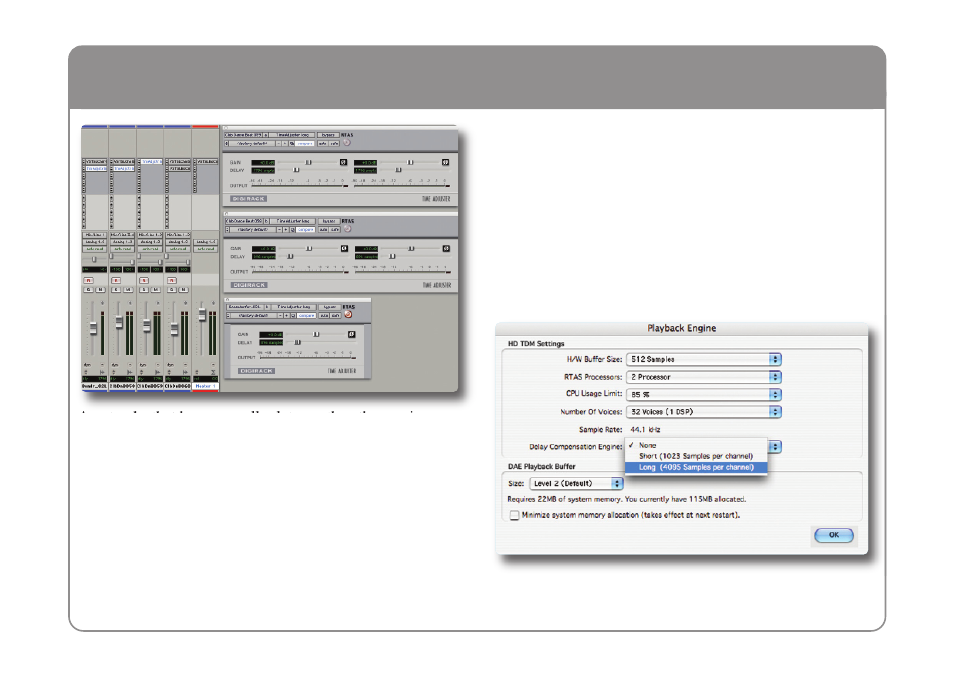Record-enable the second mixer channel
Screen dimensions: 954x675
(116, 280)
